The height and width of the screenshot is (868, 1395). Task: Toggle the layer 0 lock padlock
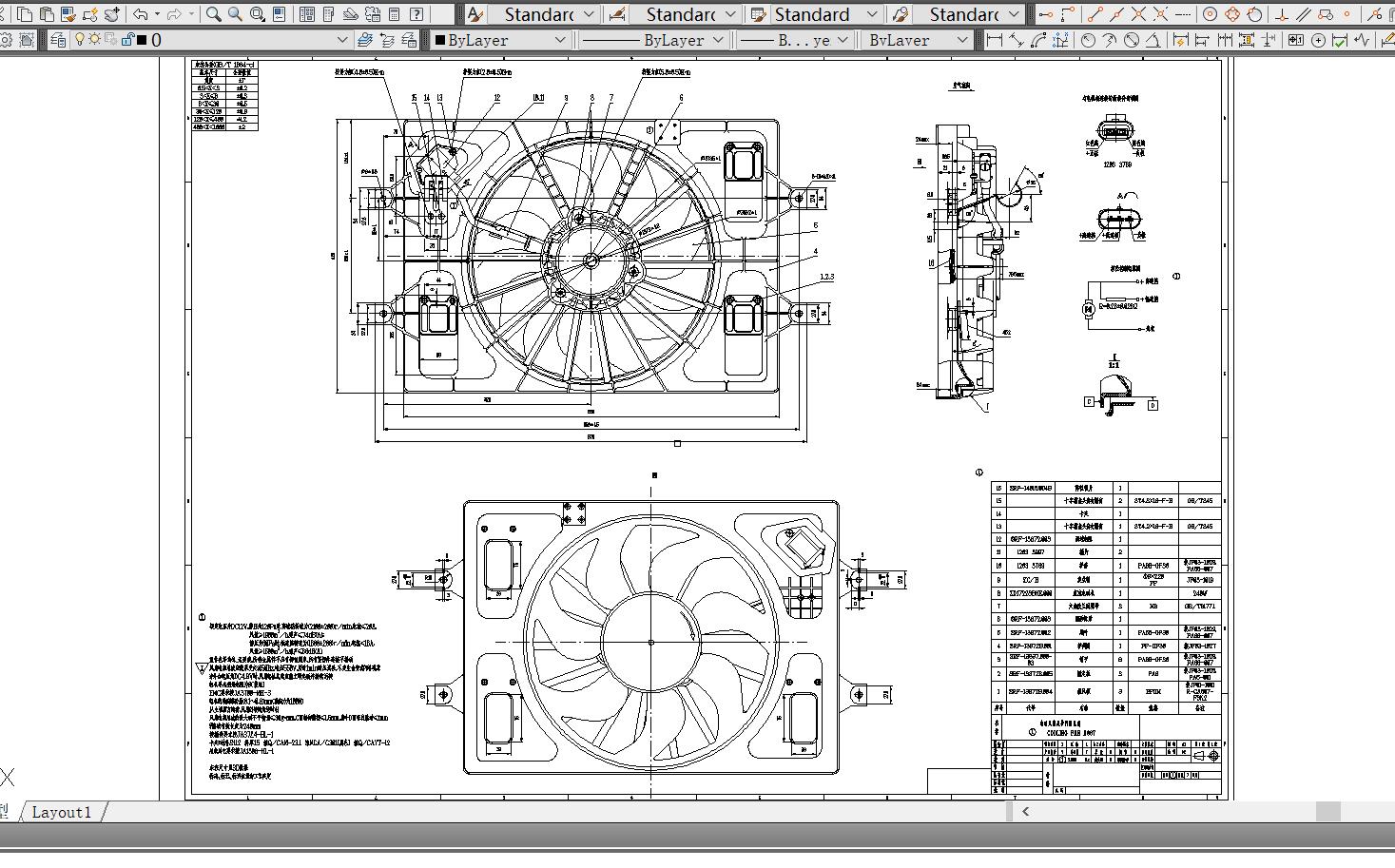tap(127, 40)
